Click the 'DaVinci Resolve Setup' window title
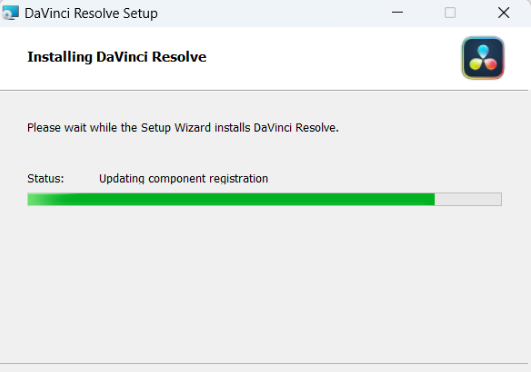The width and height of the screenshot is (531, 372). [91, 14]
